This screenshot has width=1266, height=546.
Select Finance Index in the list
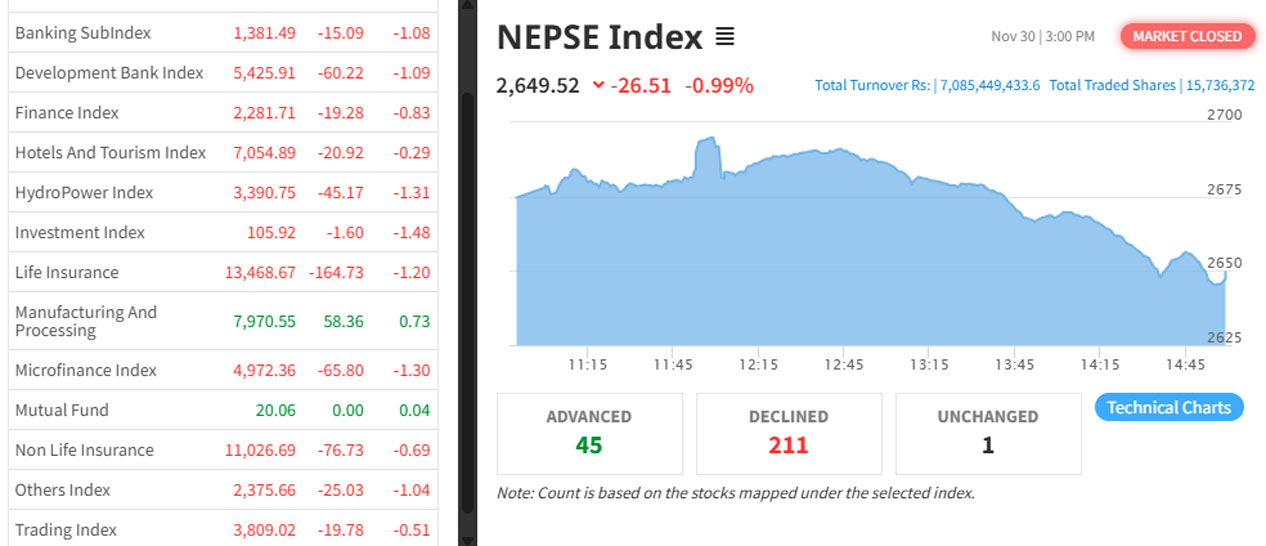[x=67, y=113]
